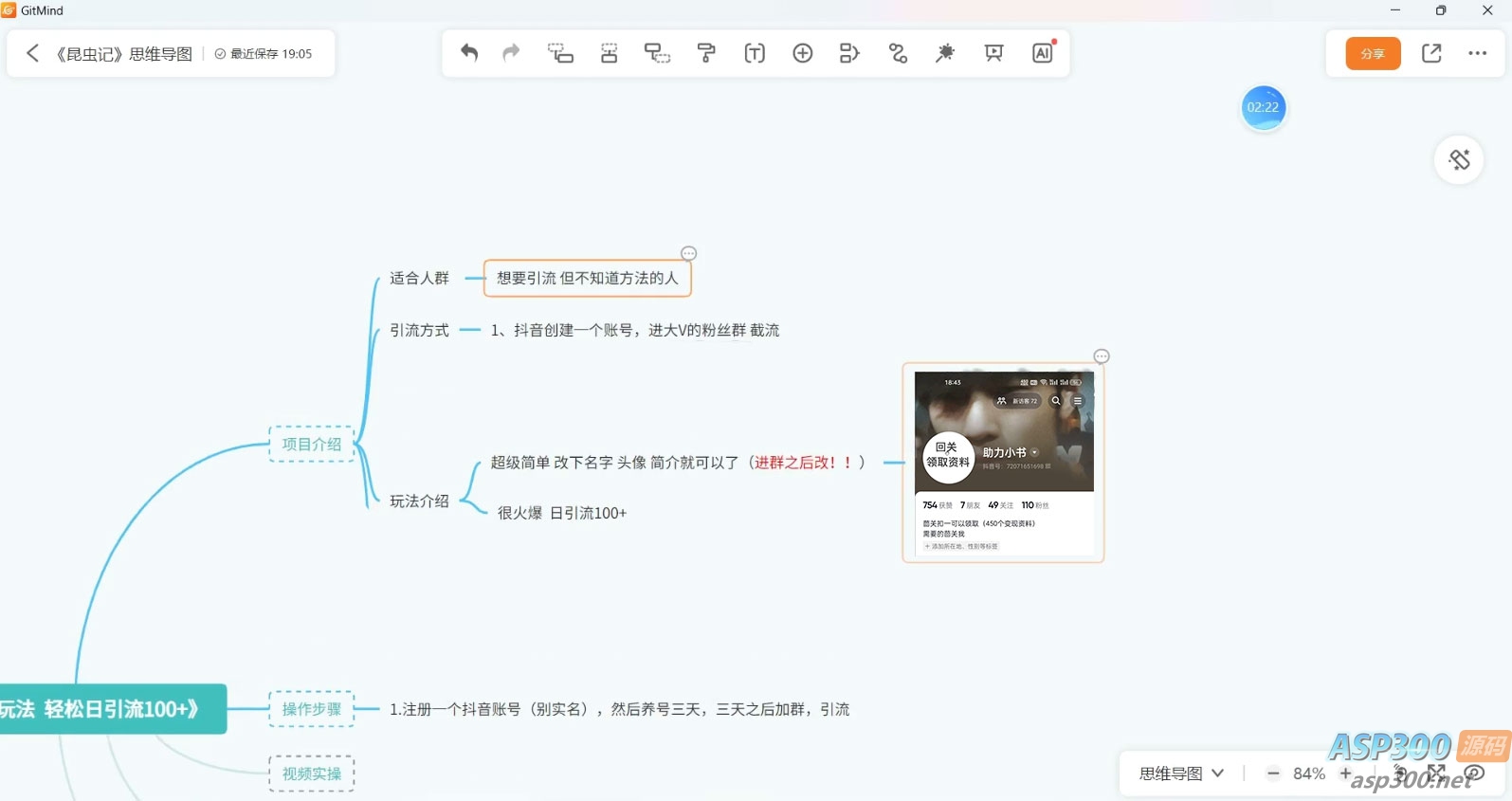Click the circled plus insert icon
The image size is (1512, 801).
(x=802, y=53)
